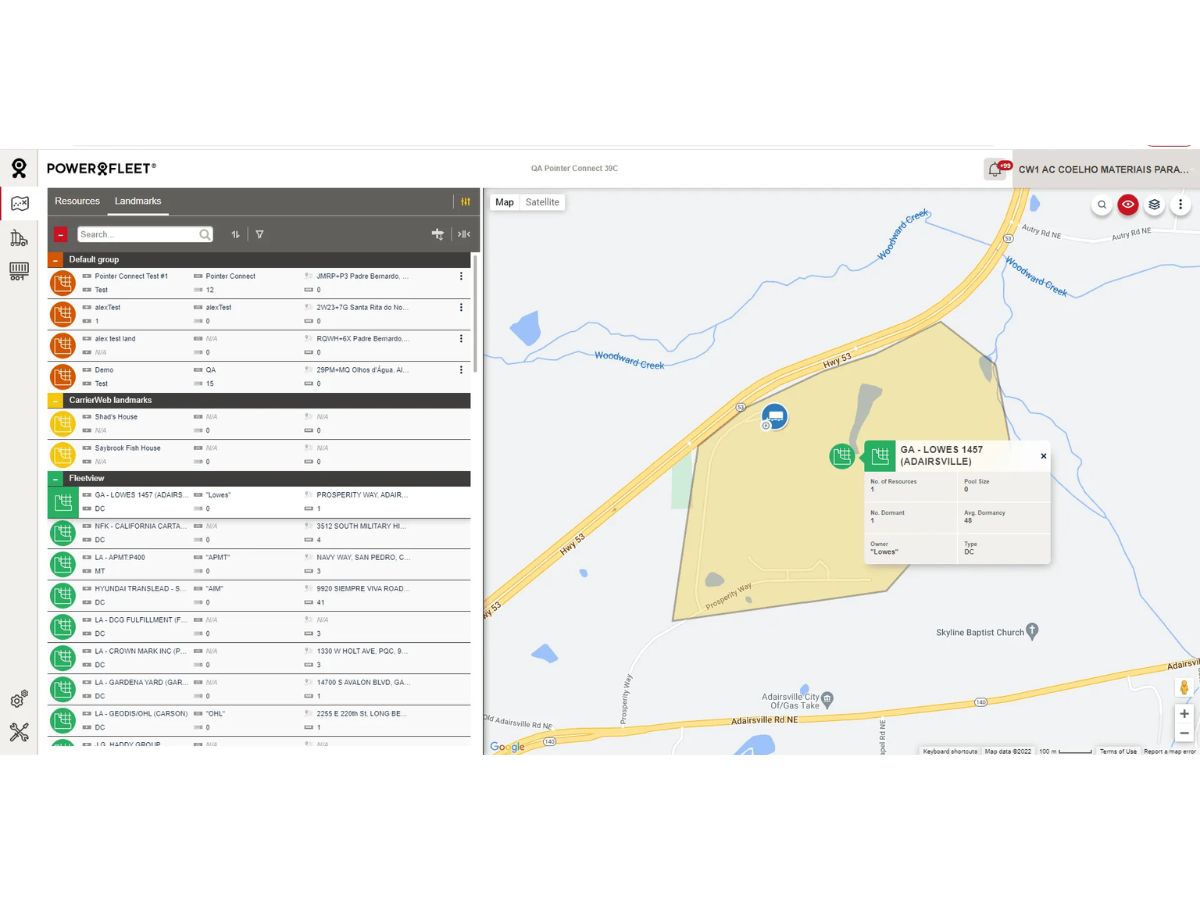Image resolution: width=1200 pixels, height=900 pixels.
Task: Collapse the CarrierWeb landmarks group
Action: pyautogui.click(x=56, y=400)
